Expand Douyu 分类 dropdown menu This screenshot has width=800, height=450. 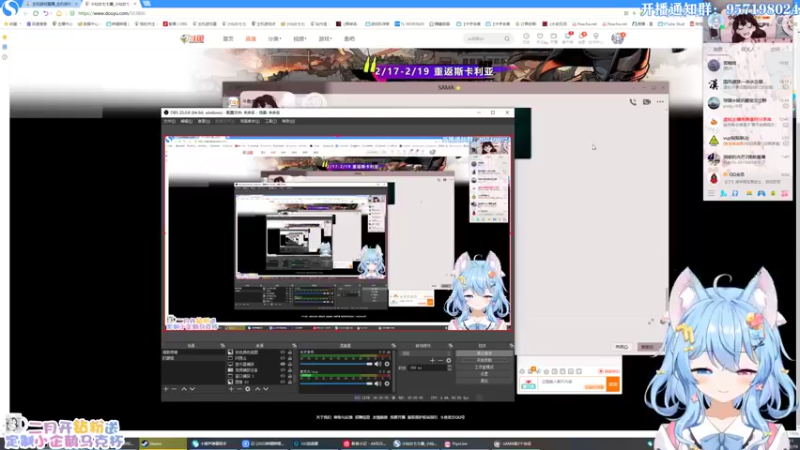click(x=274, y=39)
